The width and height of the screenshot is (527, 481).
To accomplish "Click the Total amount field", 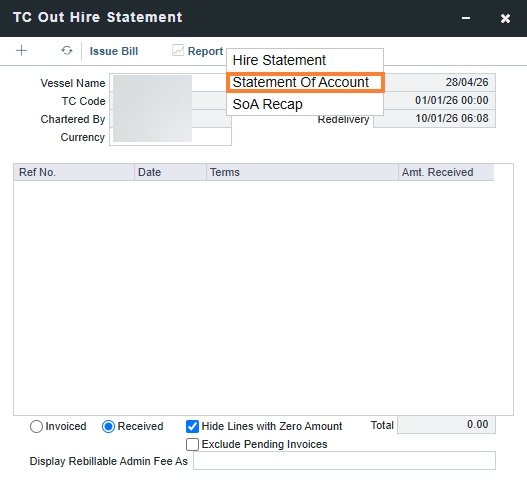I will coord(446,425).
